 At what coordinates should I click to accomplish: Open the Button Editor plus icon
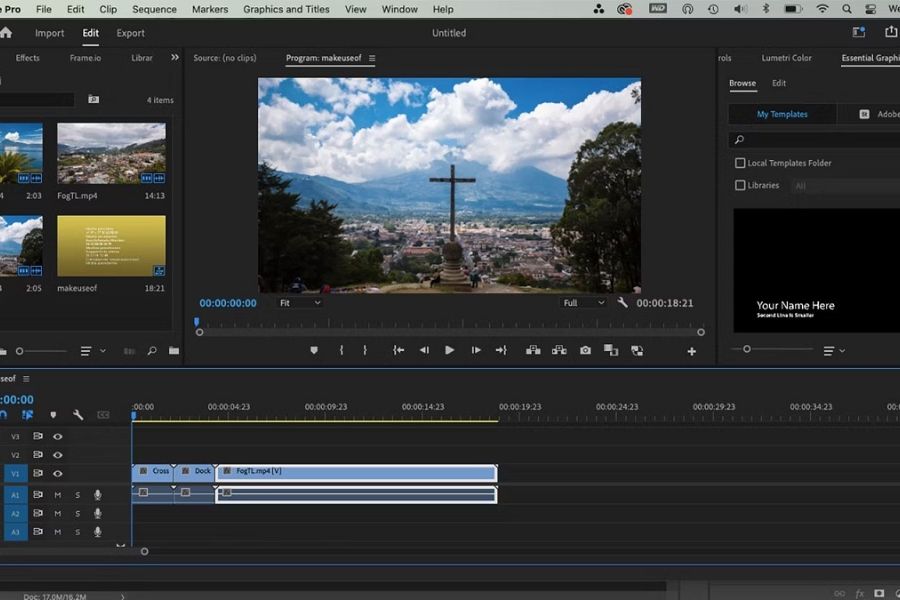coord(691,351)
